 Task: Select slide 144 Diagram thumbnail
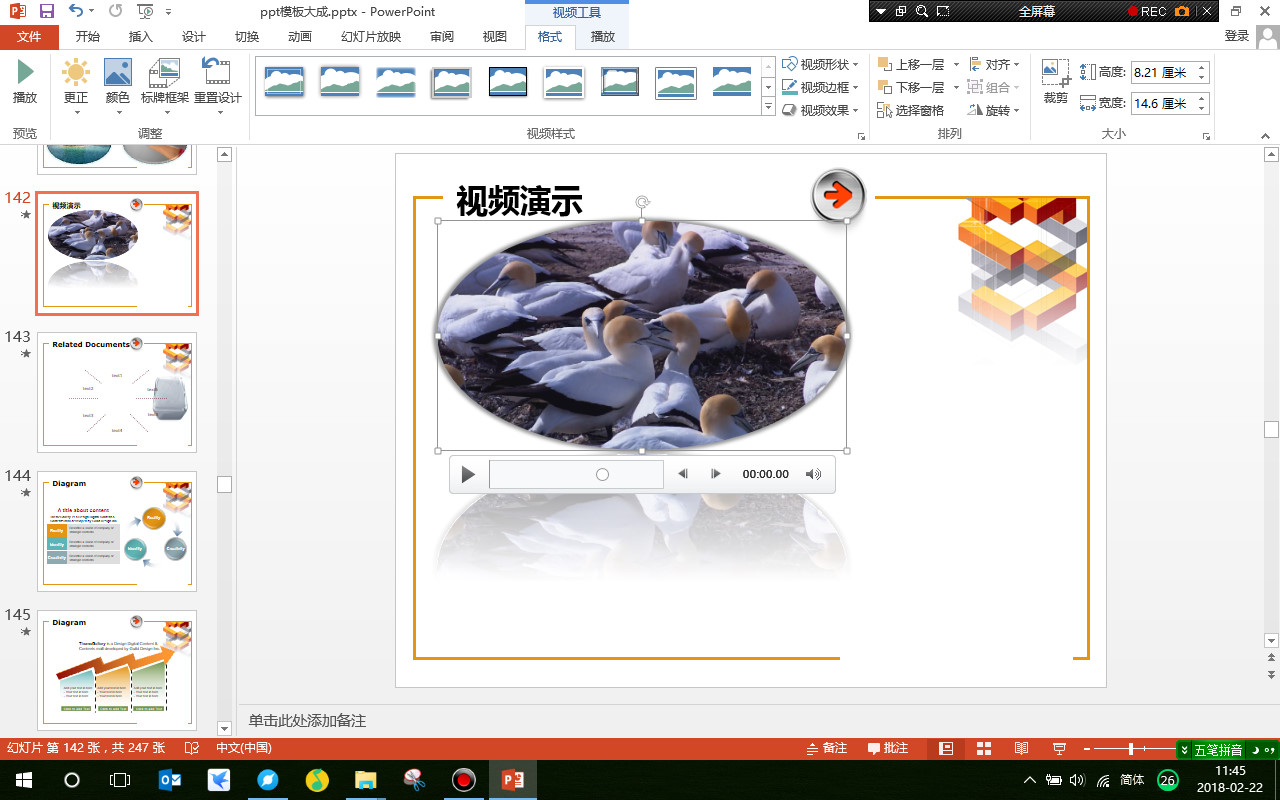(x=117, y=531)
